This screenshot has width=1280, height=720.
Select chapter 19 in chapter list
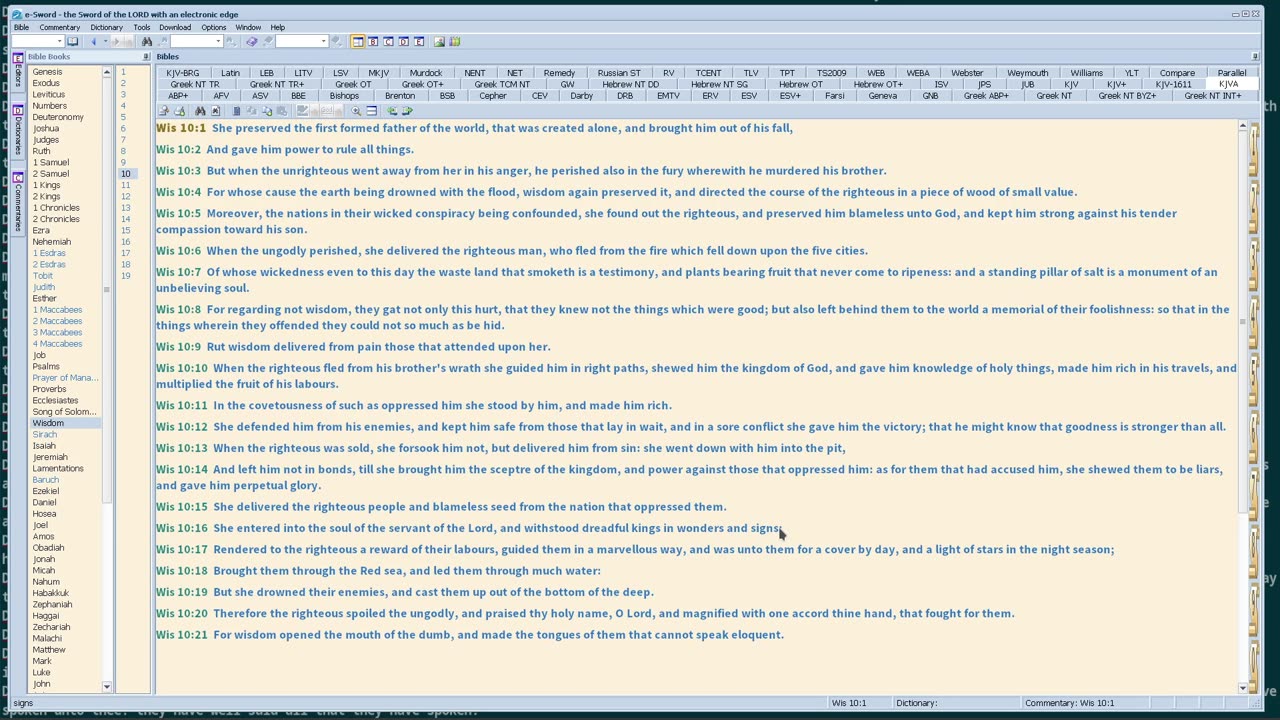point(126,276)
